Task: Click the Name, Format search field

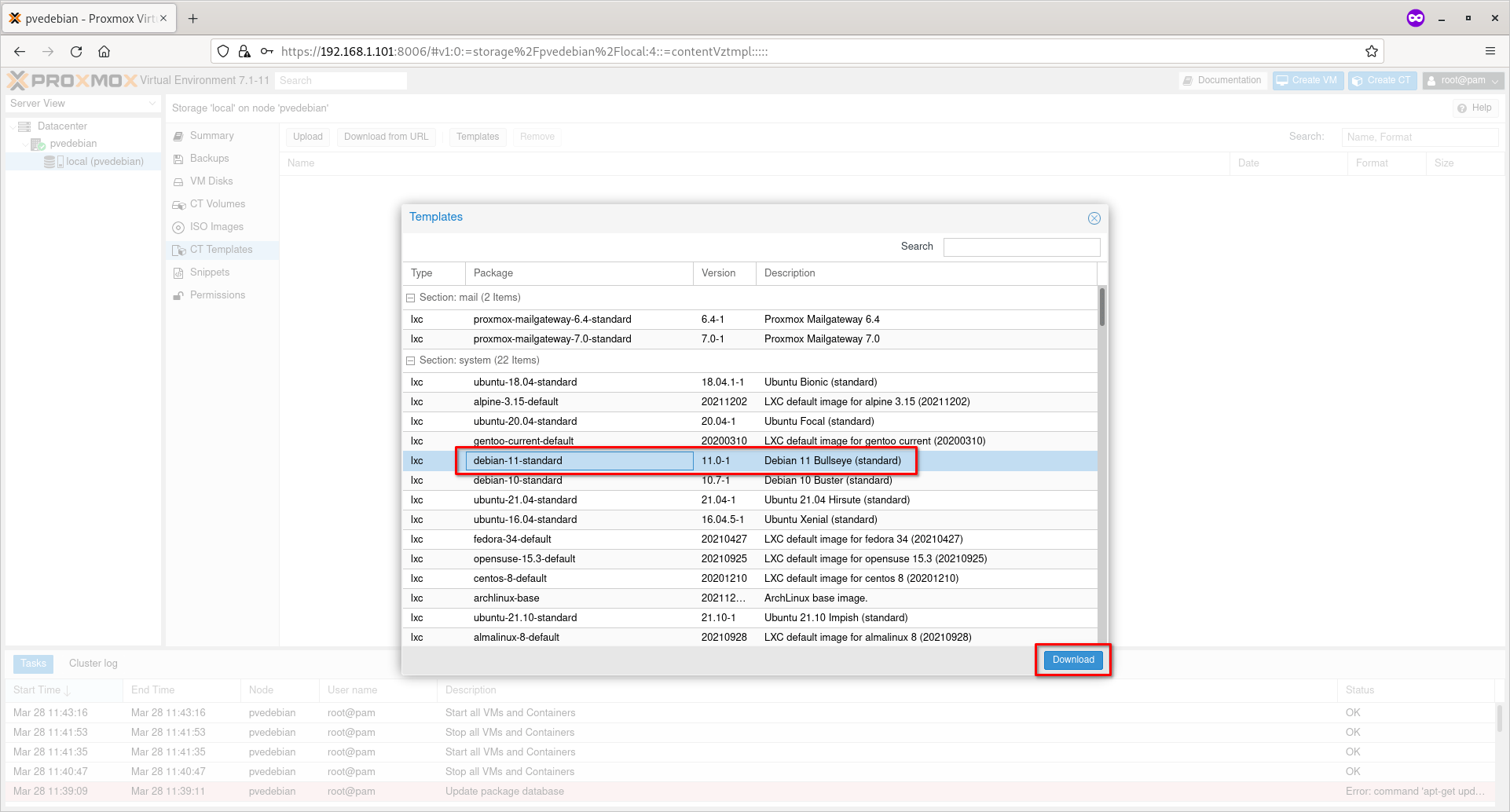Action: 1419,137
